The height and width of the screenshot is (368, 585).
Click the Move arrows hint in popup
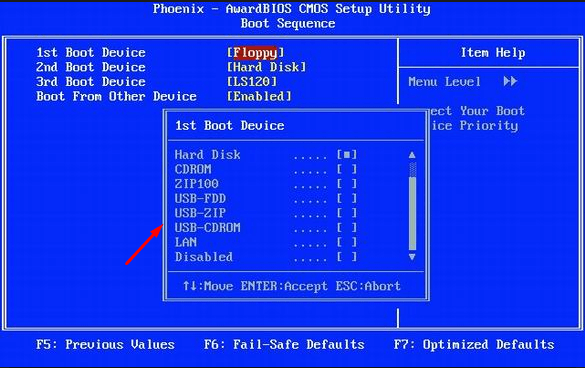208,286
